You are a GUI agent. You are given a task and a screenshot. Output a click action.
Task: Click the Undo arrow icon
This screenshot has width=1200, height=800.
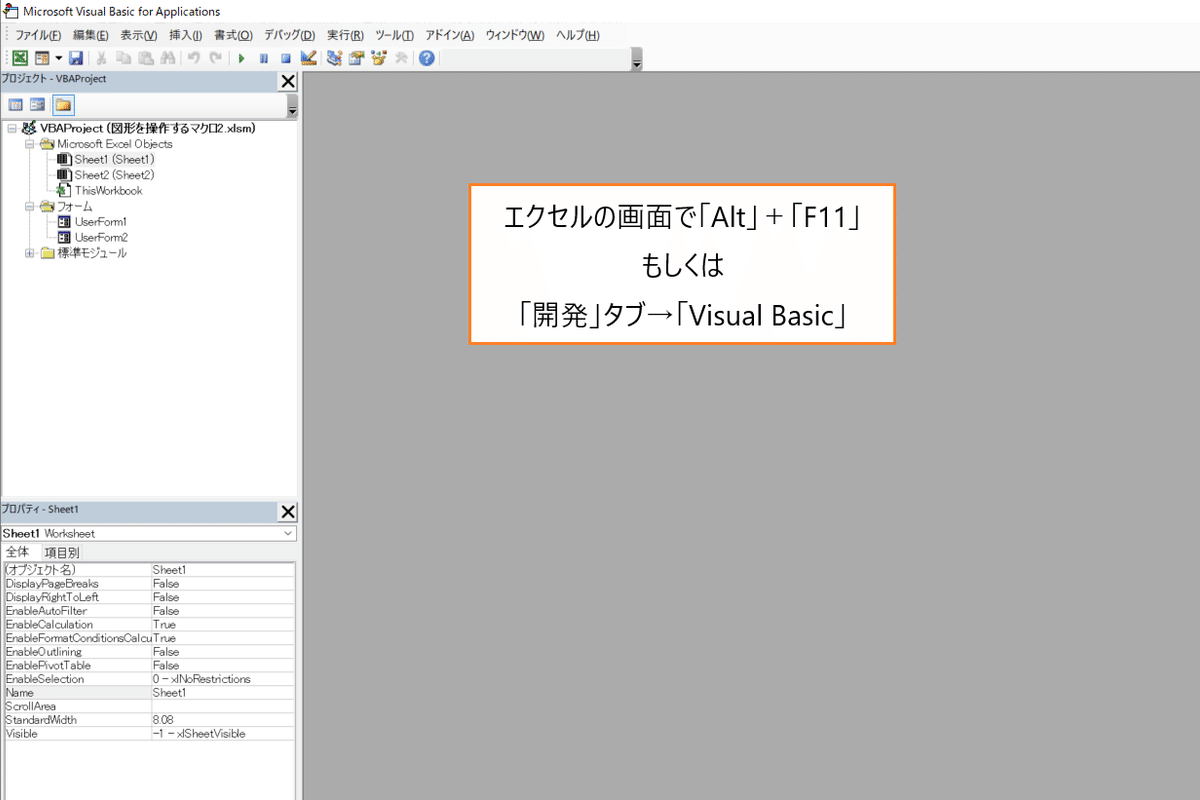coord(194,58)
